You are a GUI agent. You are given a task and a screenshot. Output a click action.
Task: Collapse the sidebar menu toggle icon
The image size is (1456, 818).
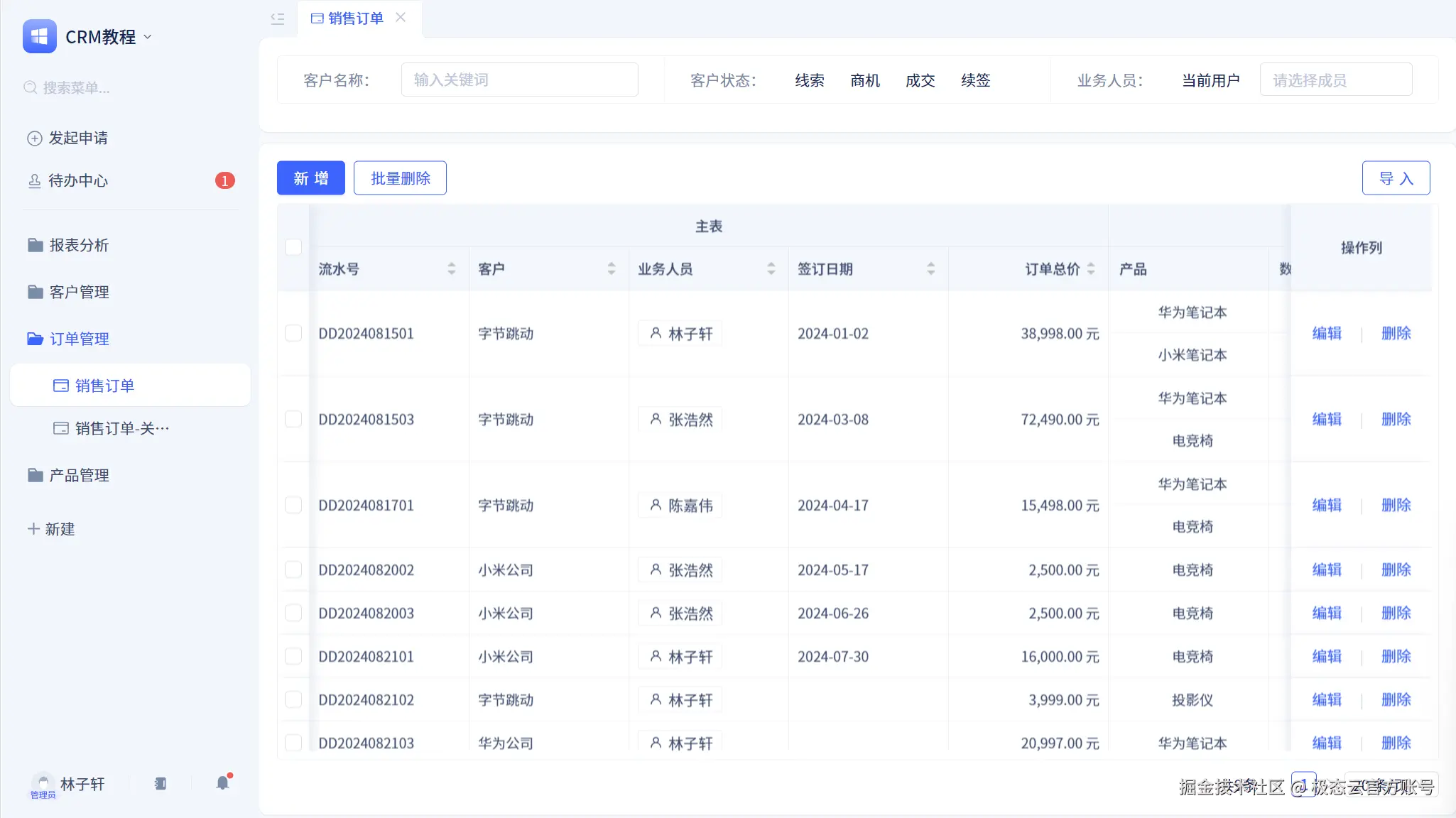point(278,18)
